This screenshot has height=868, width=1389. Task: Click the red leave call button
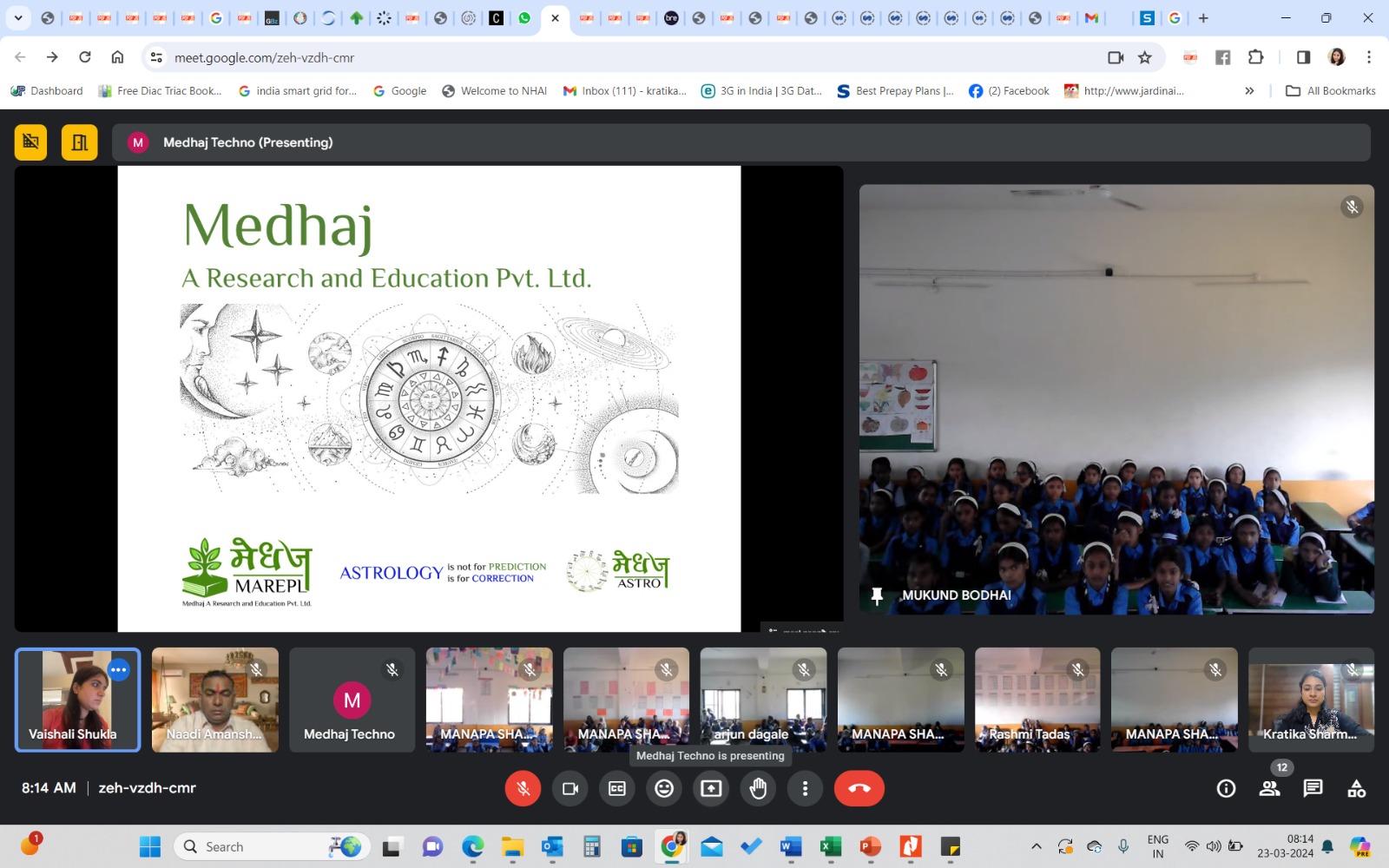859,788
